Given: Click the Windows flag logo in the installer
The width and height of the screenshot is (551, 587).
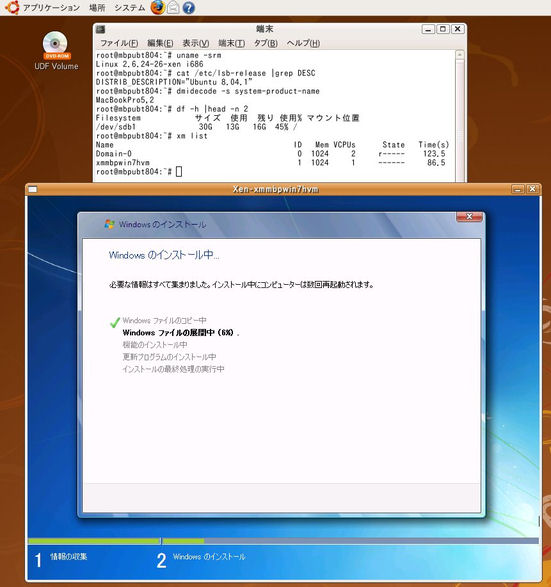Looking at the screenshot, I should pos(109,224).
